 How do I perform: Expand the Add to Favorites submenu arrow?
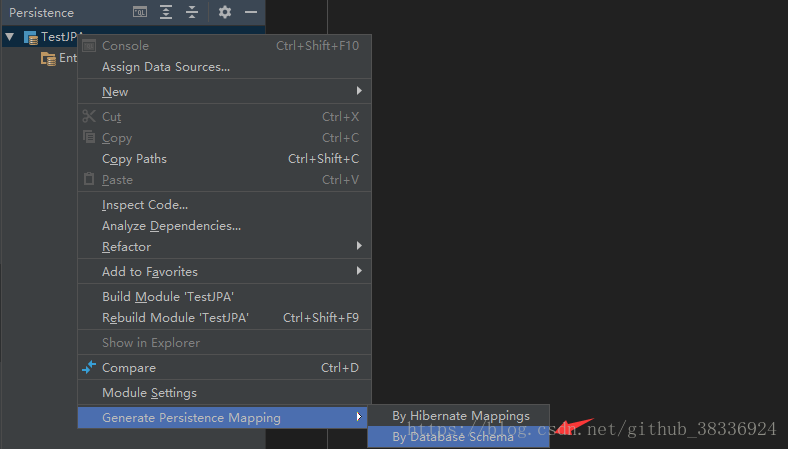point(359,271)
